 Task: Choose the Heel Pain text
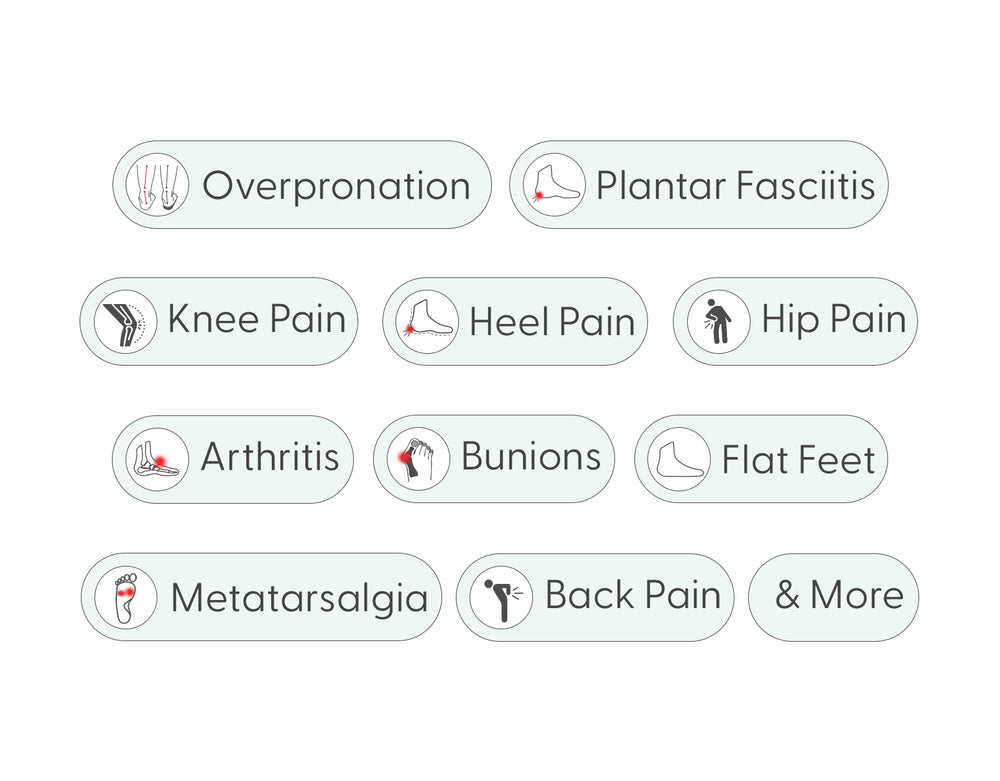click(552, 321)
